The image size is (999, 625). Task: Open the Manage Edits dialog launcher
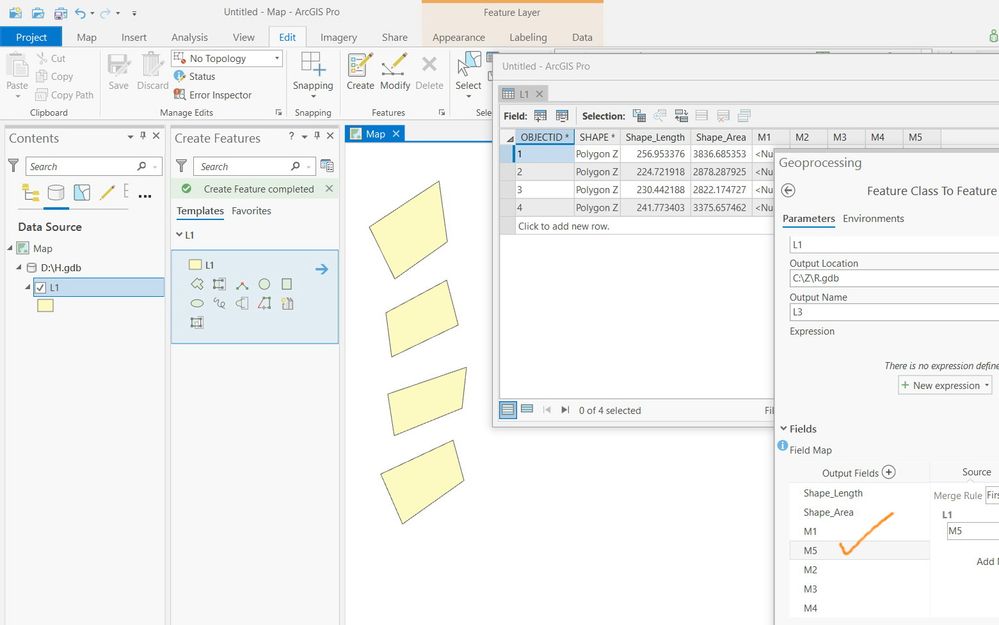point(278,112)
